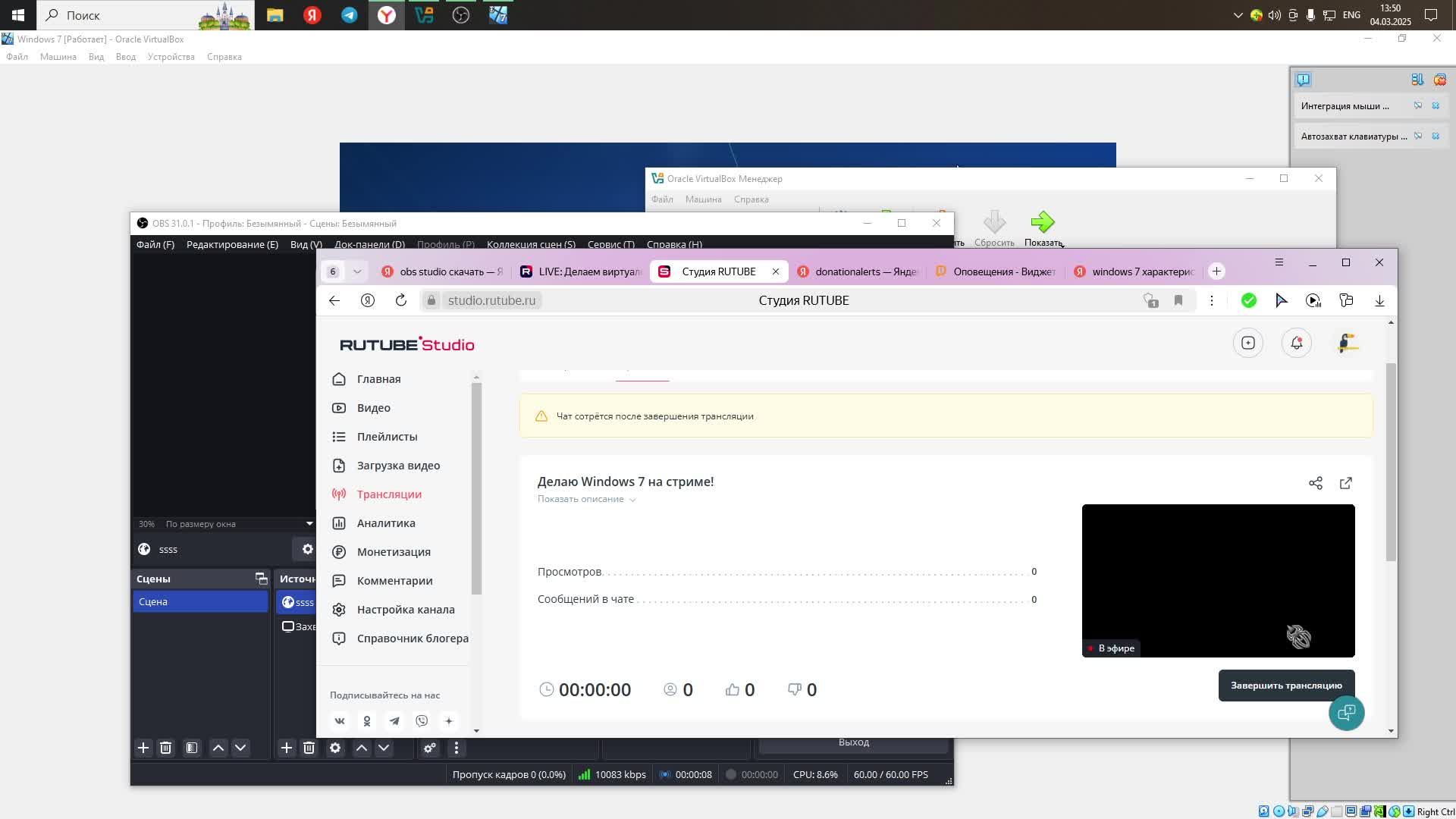Open VirtualBox Устройства menu
This screenshot has height=819, width=1456.
point(171,57)
